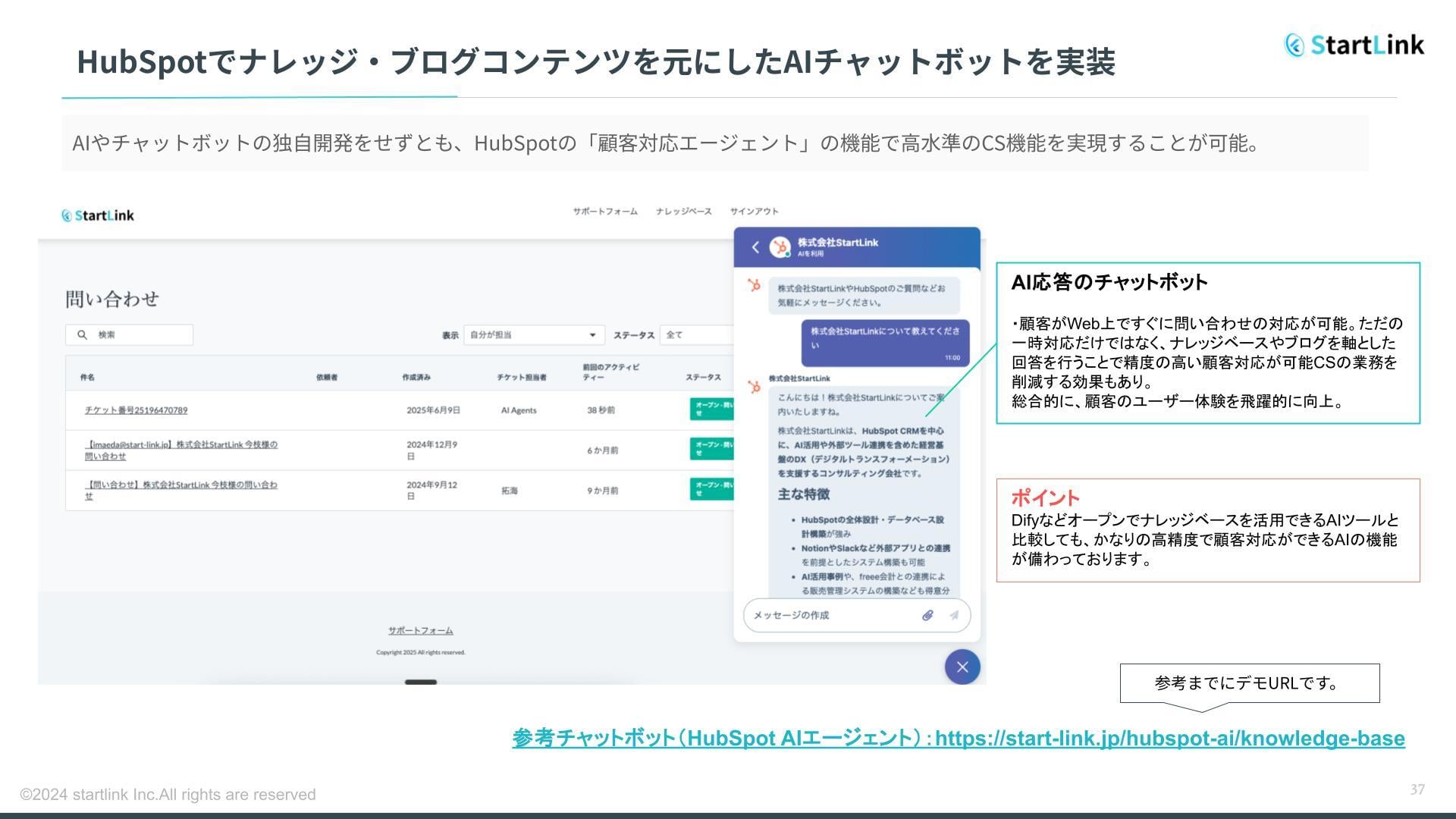Viewport: 1456px width, 819px height.
Task: Click the chat widget back arrow
Action: [x=755, y=247]
